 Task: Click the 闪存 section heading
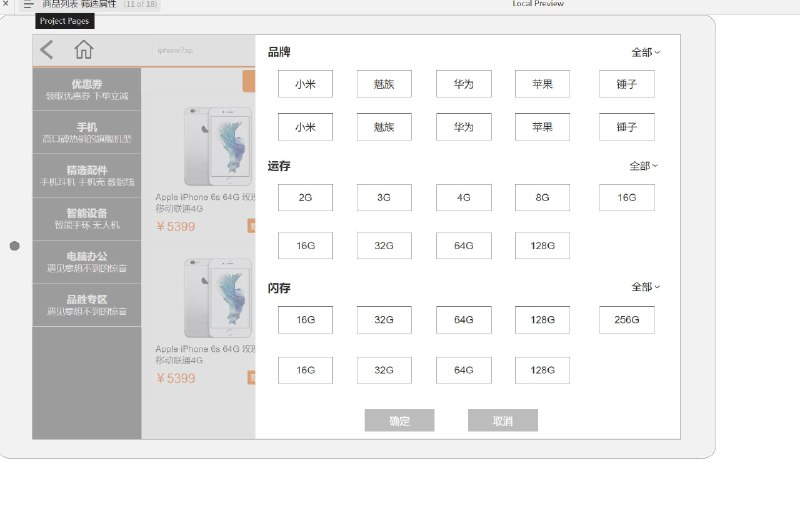point(279,288)
